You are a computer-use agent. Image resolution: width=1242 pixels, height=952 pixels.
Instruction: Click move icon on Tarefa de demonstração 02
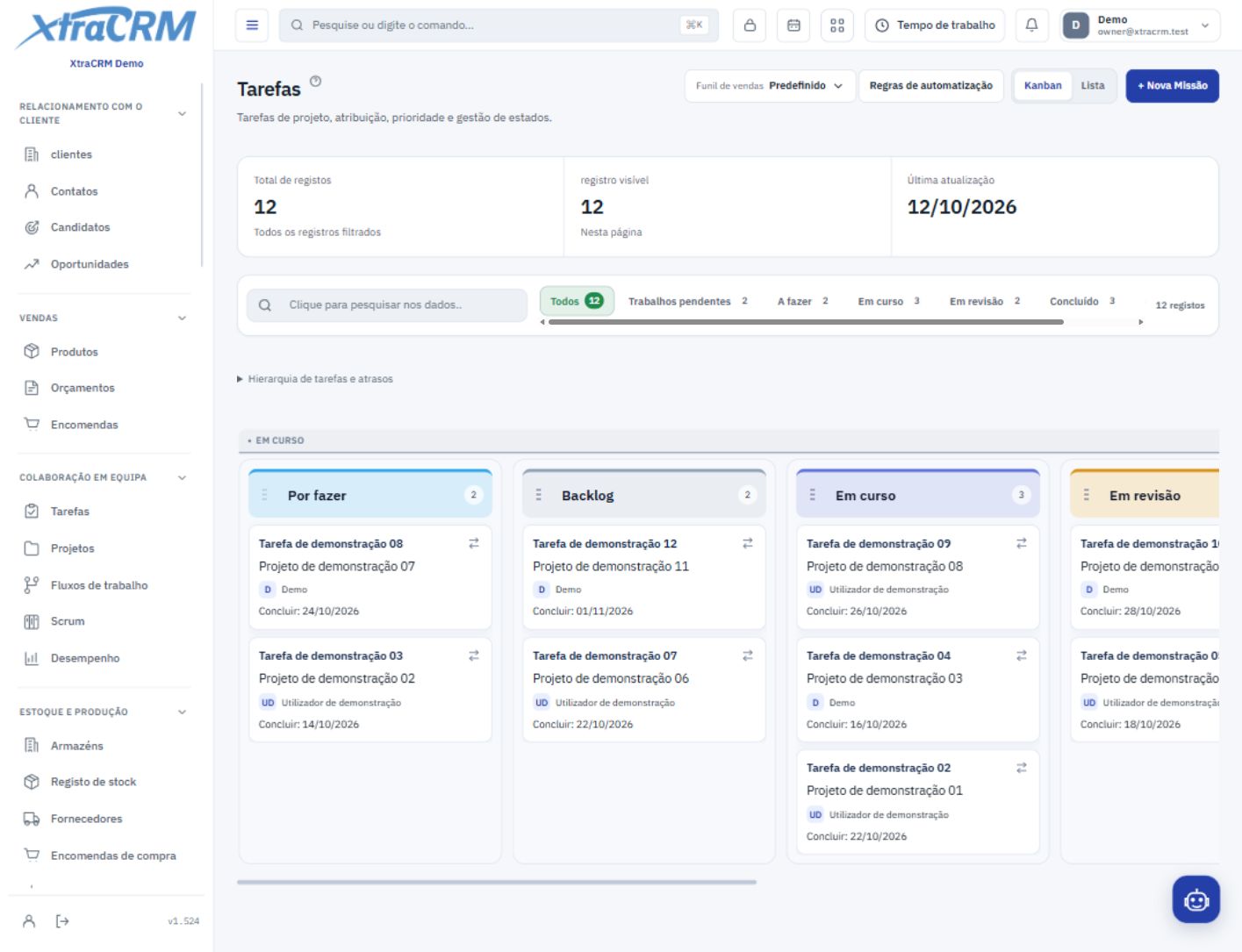(1022, 768)
